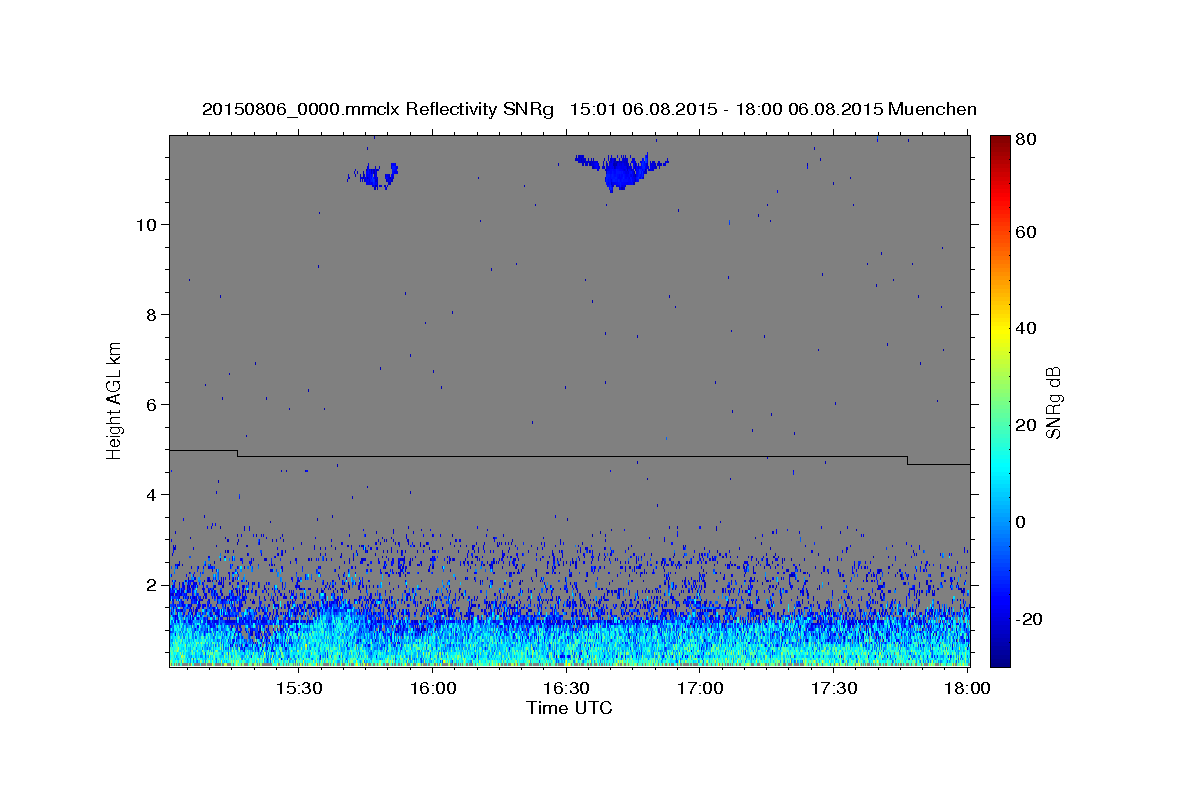This screenshot has height=800, width=1200.
Task: Click the 16:30 time tick label
Action: 566,689
